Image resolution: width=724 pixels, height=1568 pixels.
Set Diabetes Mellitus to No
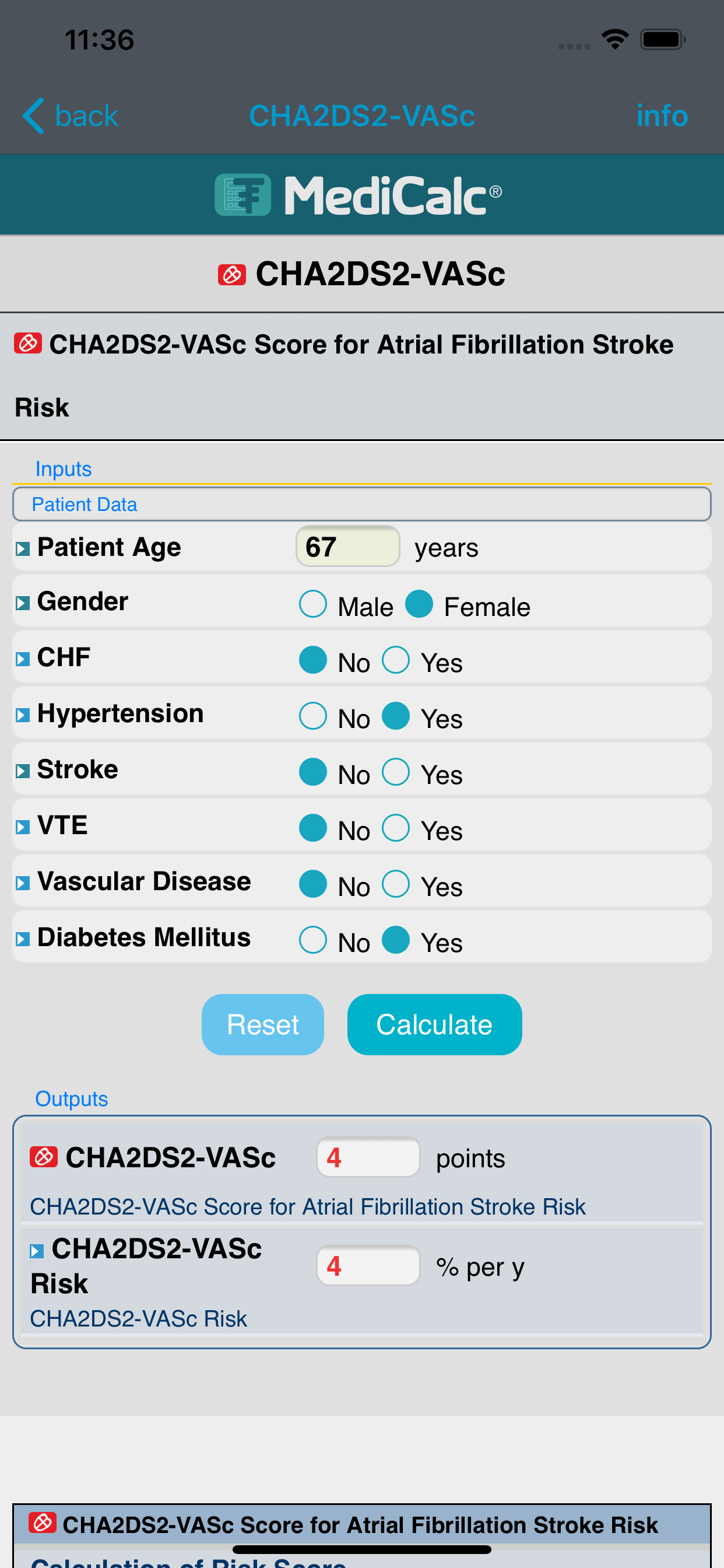(x=314, y=940)
